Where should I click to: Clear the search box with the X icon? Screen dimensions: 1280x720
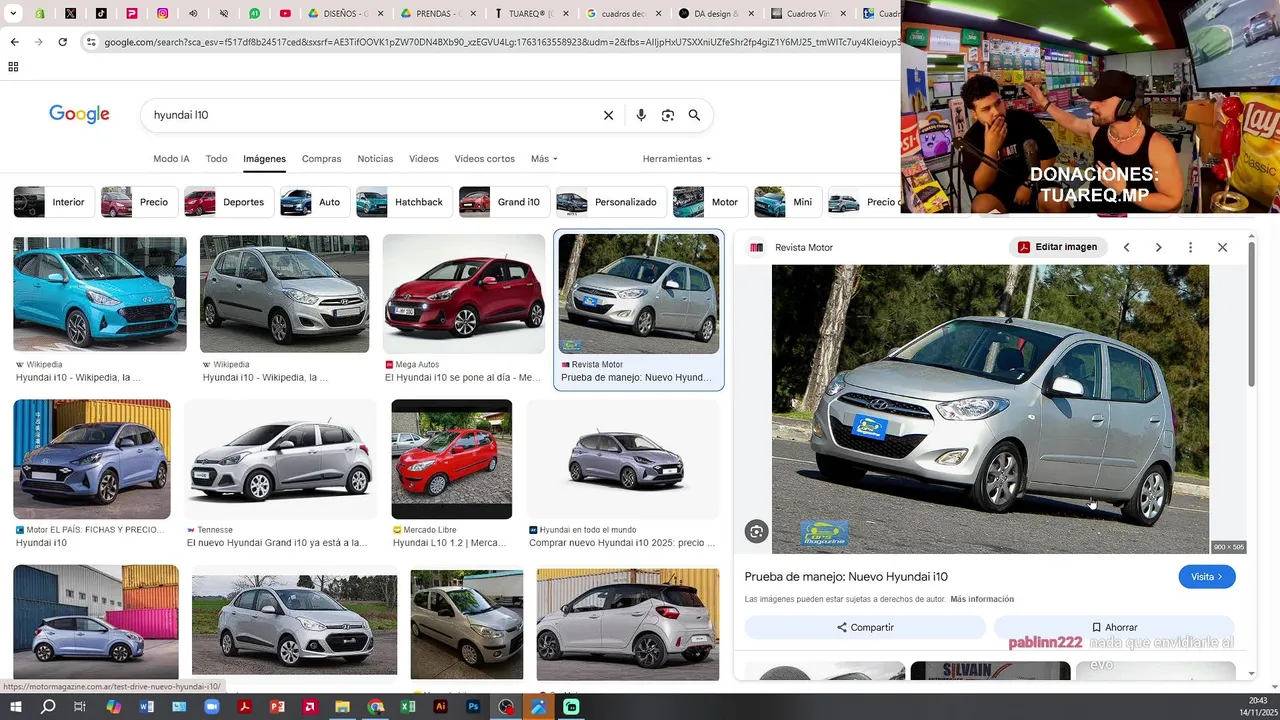coord(608,115)
